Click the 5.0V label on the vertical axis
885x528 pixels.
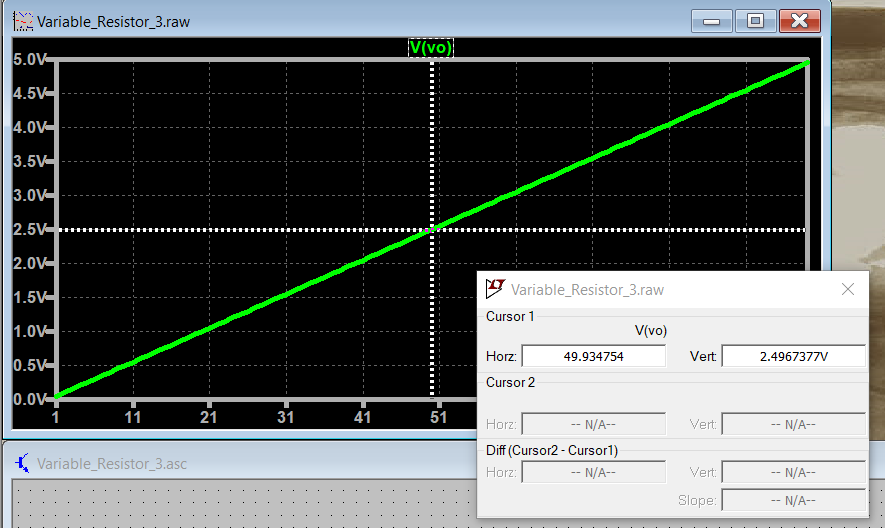(x=29, y=59)
